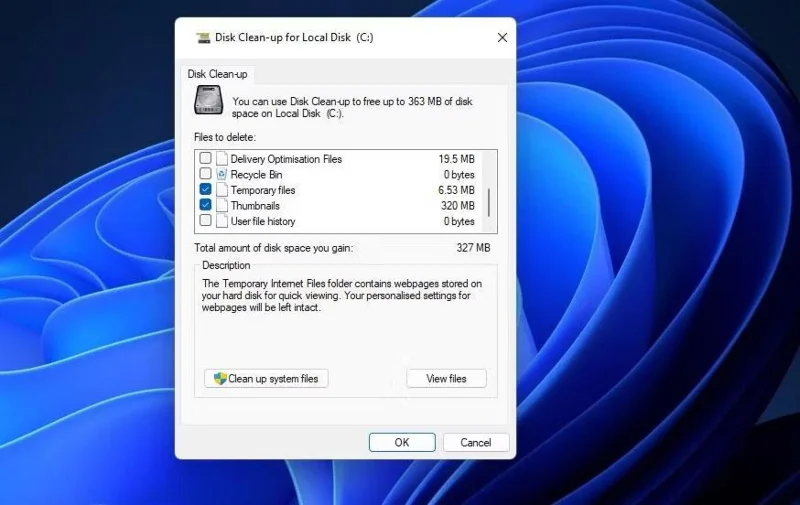This screenshot has width=800, height=505.
Task: Click the 6.53 MB size value
Action: pos(456,190)
